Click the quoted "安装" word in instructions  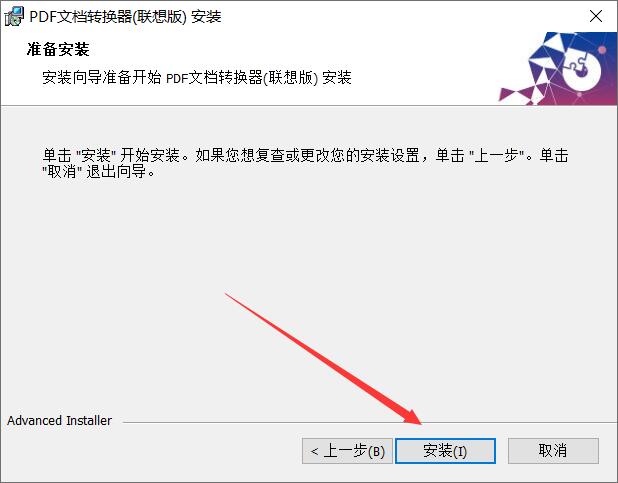[96, 155]
